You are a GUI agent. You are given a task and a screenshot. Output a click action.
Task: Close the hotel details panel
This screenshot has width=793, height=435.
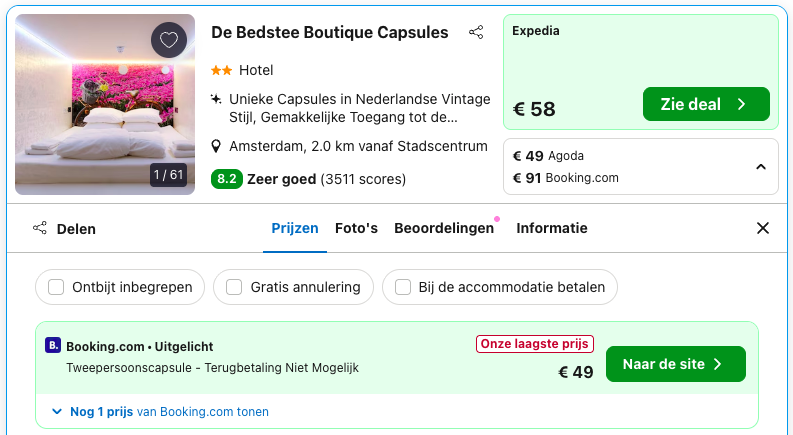[x=763, y=228]
